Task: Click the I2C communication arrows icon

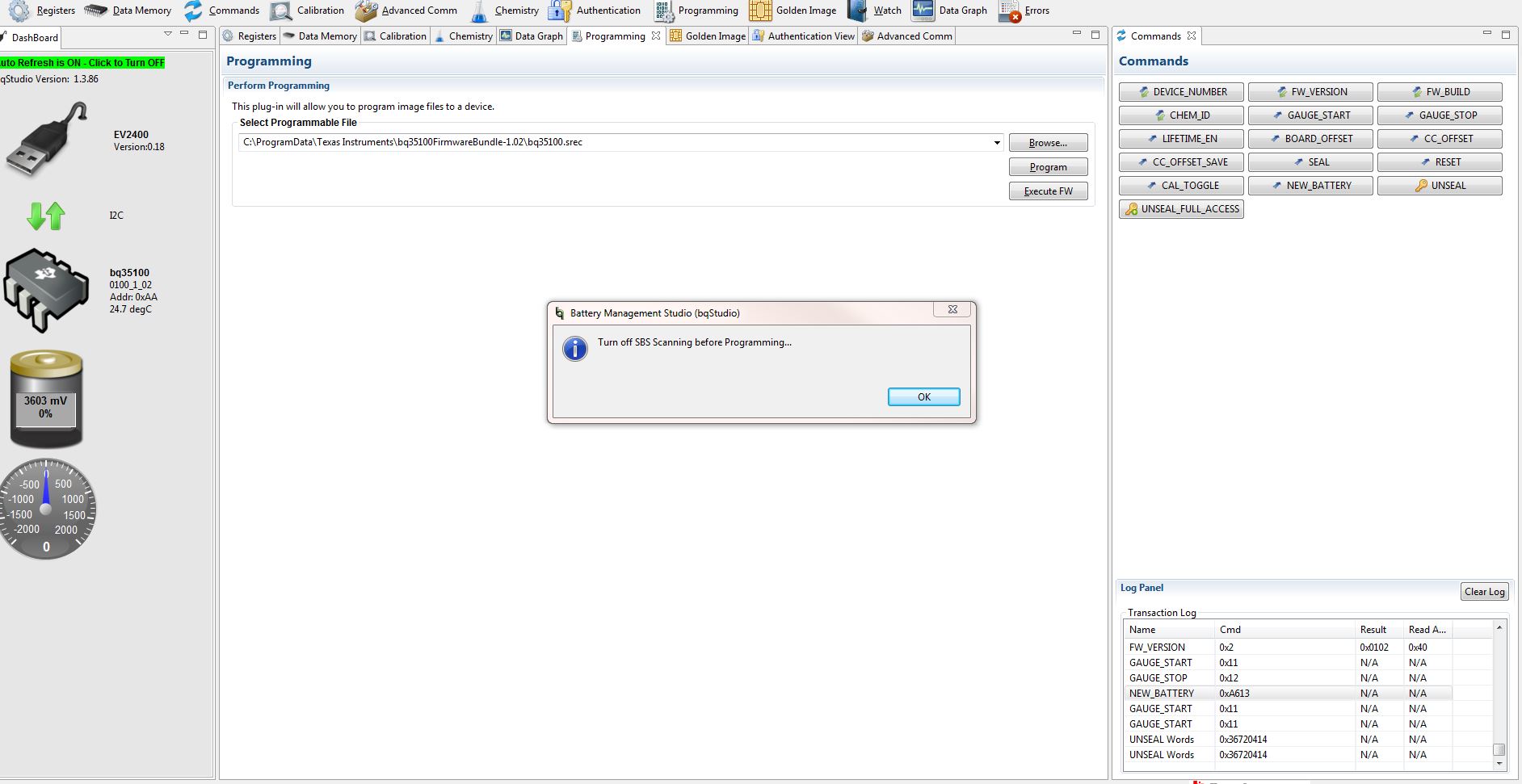Action: point(46,216)
